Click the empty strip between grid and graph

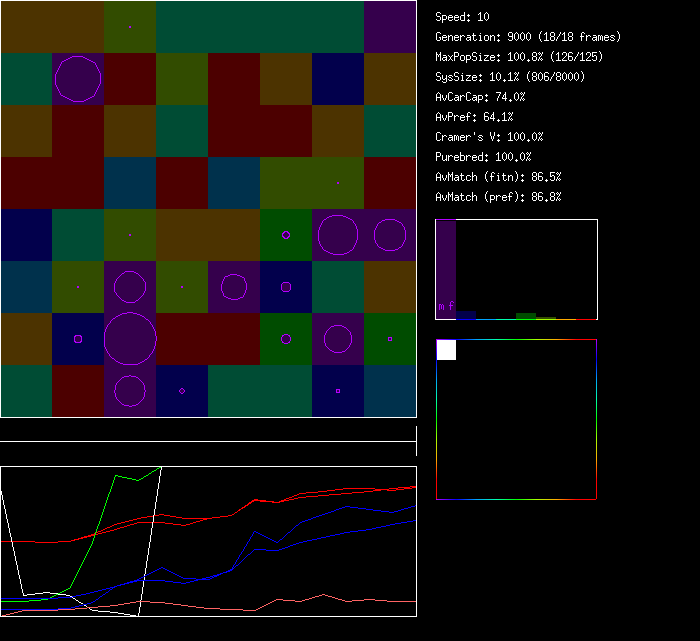pos(208,431)
